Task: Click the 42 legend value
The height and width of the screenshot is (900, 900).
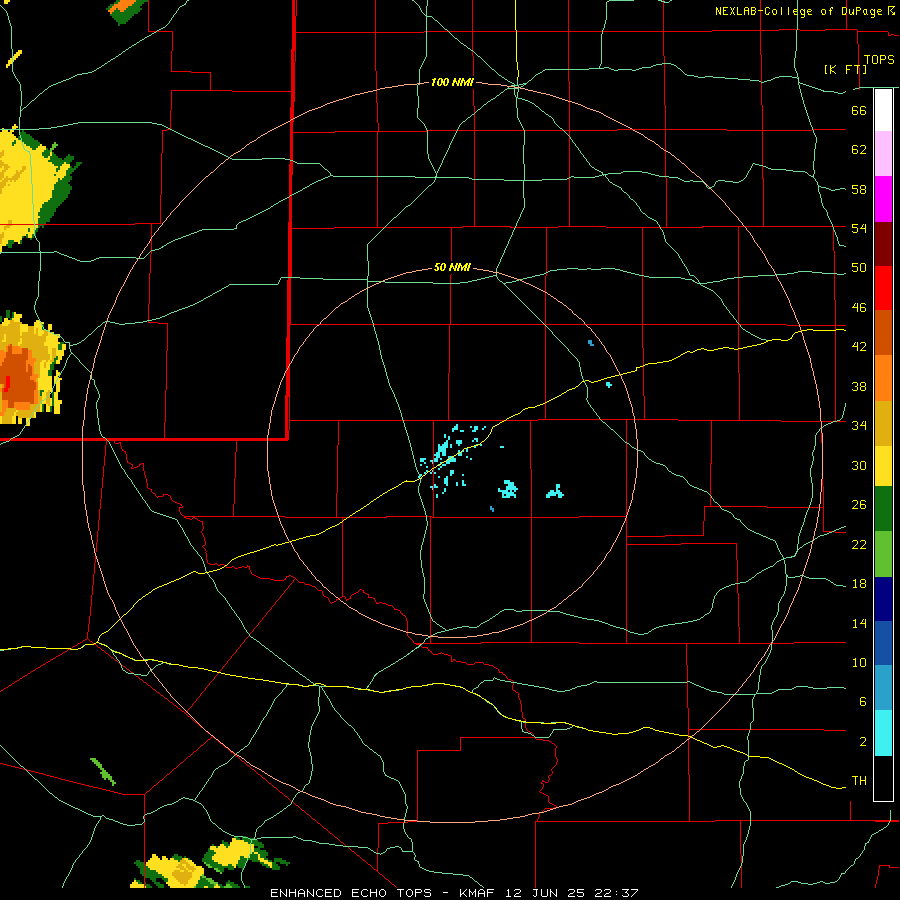Action: click(859, 347)
